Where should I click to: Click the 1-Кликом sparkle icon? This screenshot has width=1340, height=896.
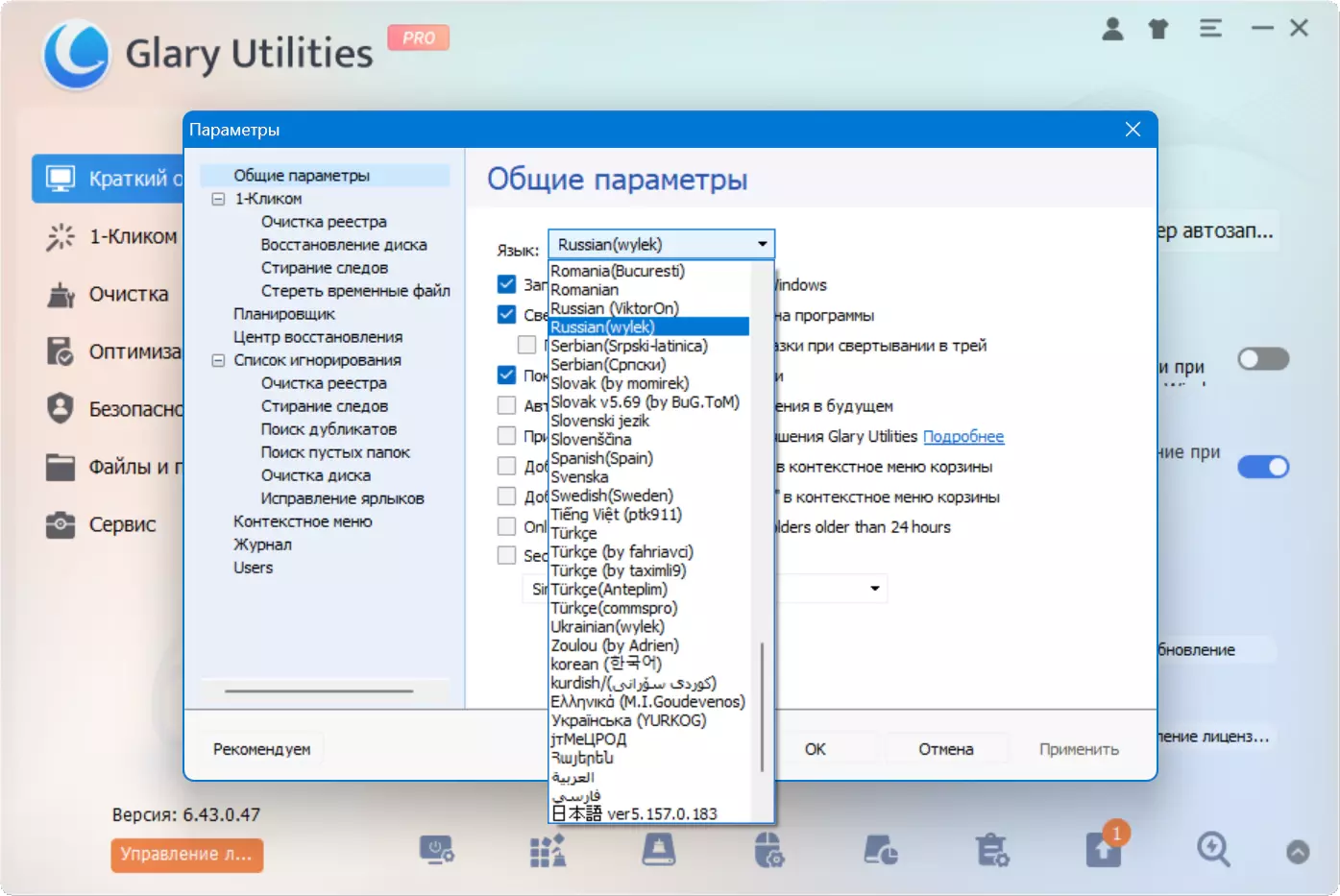(61, 236)
